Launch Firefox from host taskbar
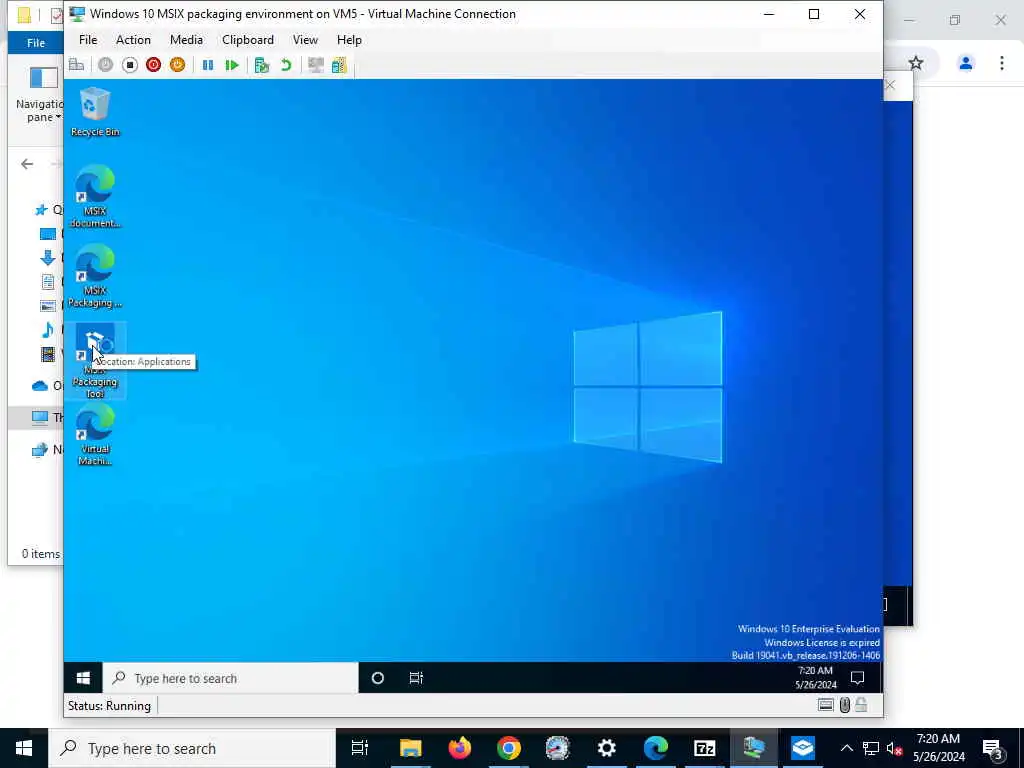 pos(460,748)
